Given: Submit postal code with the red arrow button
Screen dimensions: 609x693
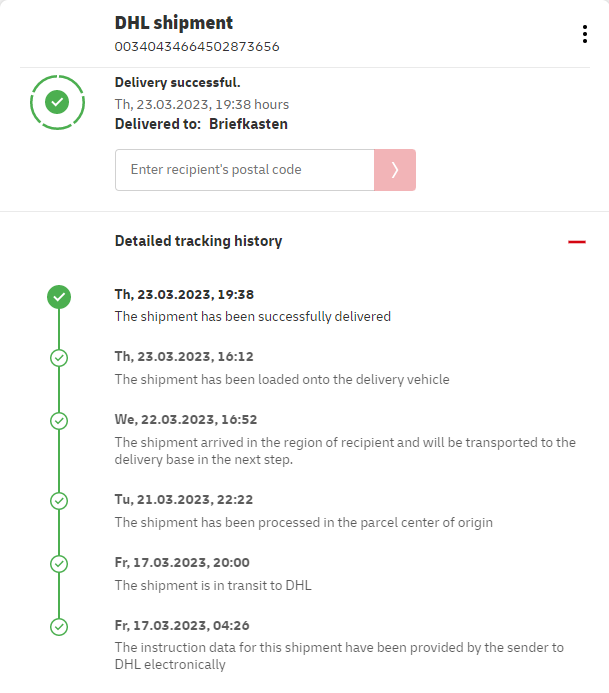Looking at the screenshot, I should click(x=395, y=170).
